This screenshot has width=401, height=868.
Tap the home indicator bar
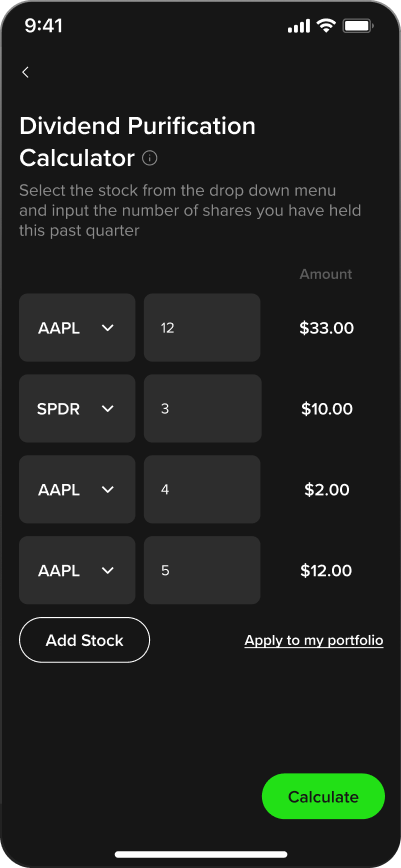point(201,854)
